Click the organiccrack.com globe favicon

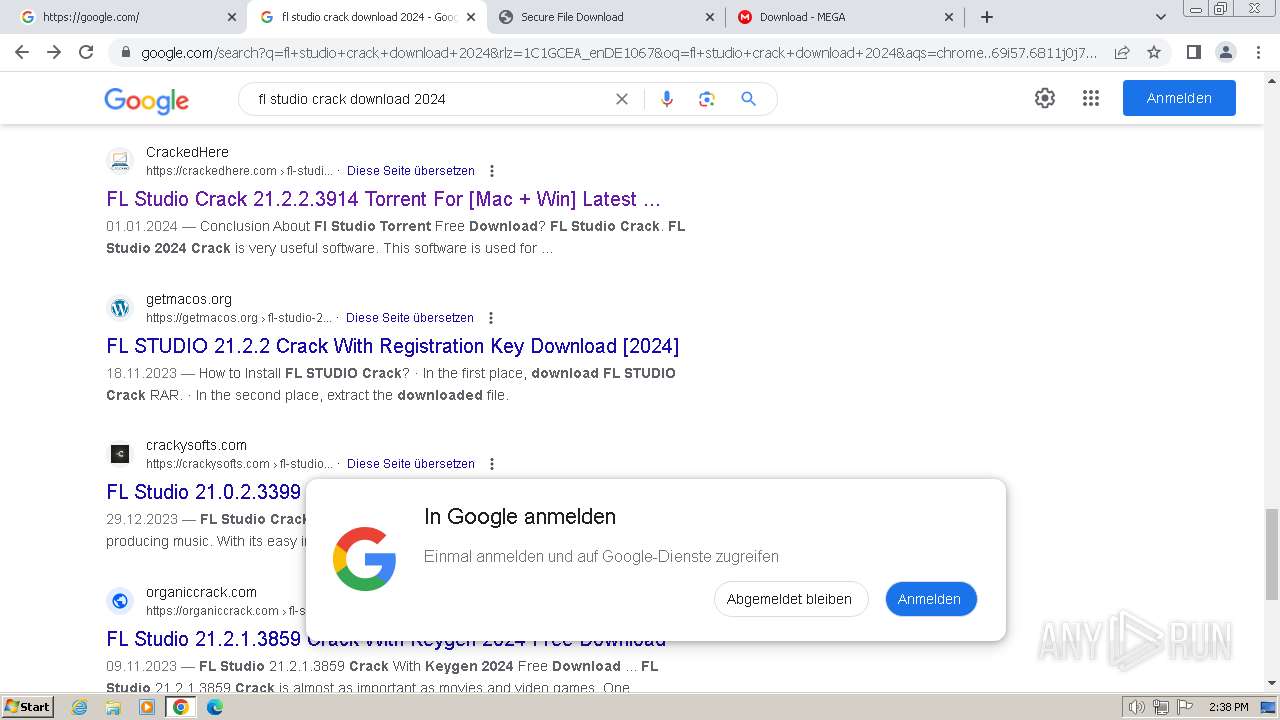tap(120, 601)
